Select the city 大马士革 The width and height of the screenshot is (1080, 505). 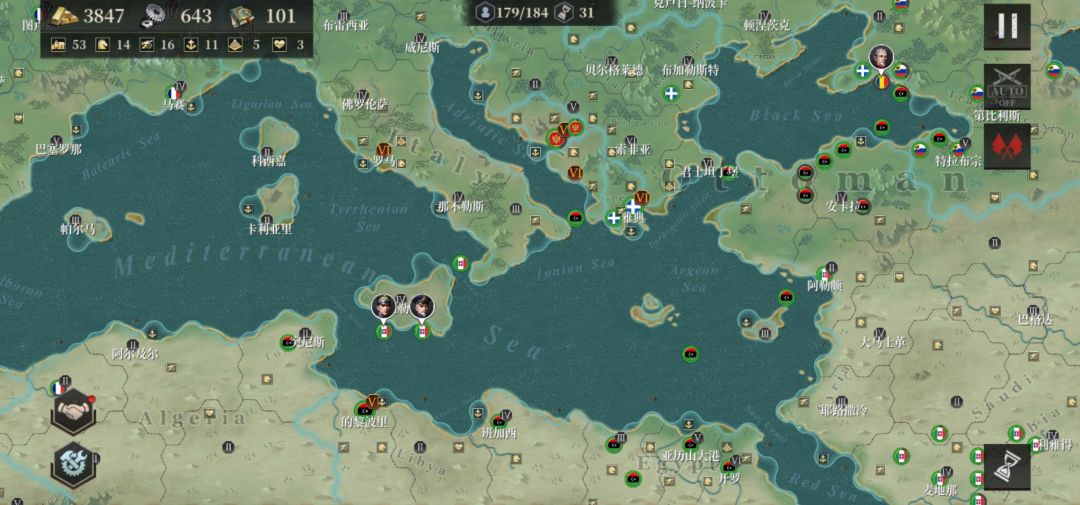point(882,342)
